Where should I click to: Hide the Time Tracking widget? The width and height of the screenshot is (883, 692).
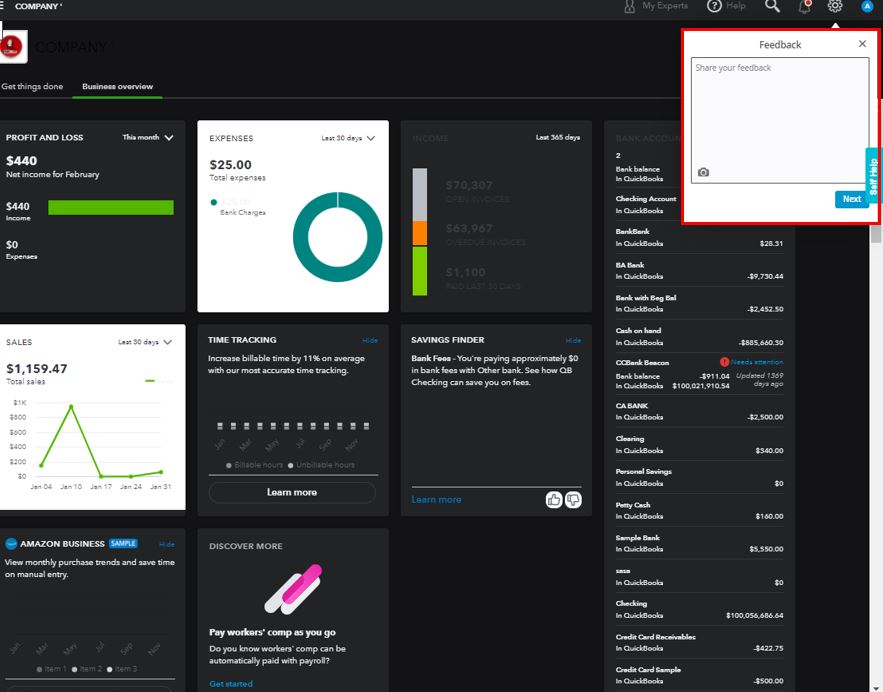pos(370,340)
